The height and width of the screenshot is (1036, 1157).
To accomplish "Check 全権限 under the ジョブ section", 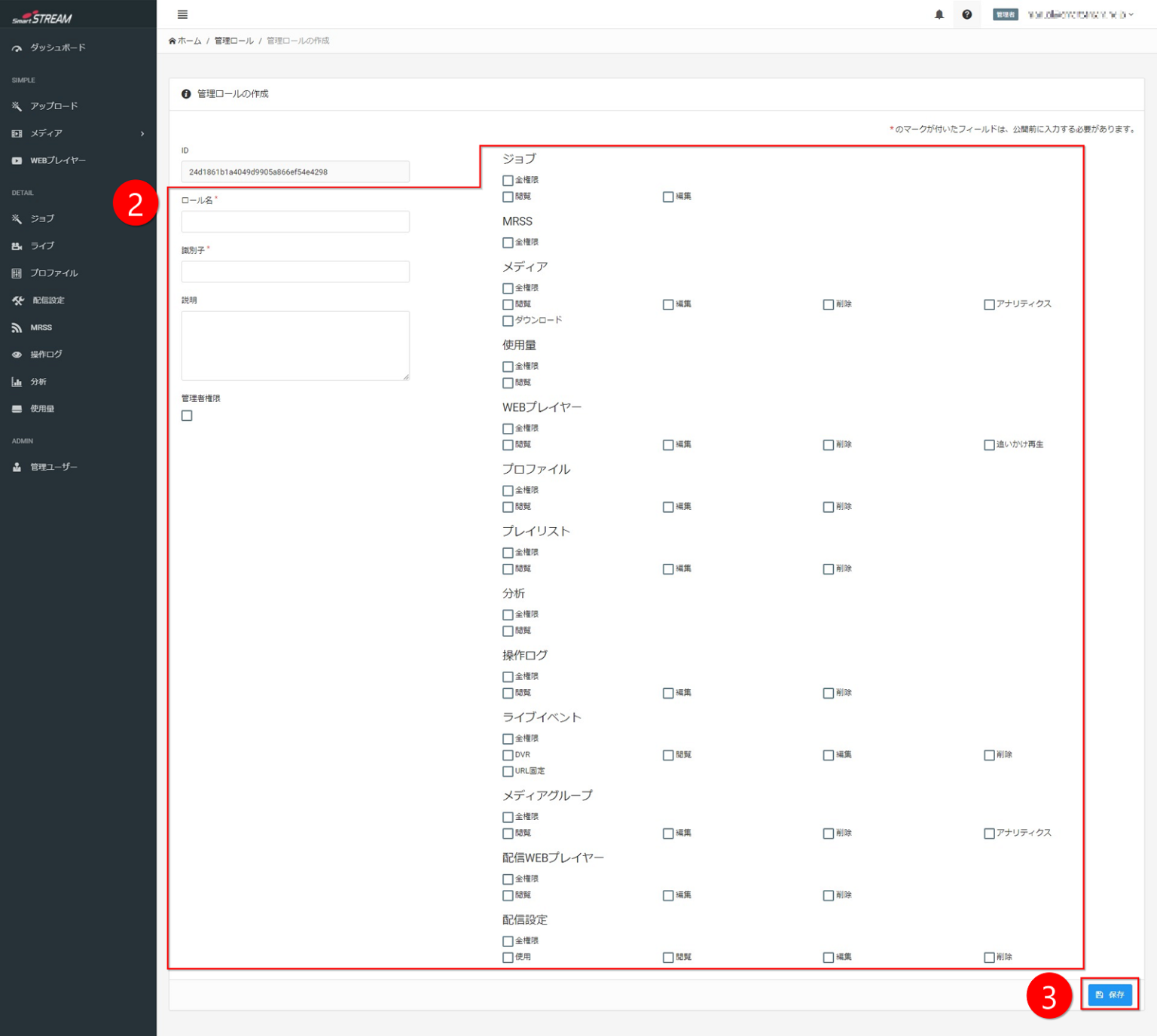I will 508,181.
